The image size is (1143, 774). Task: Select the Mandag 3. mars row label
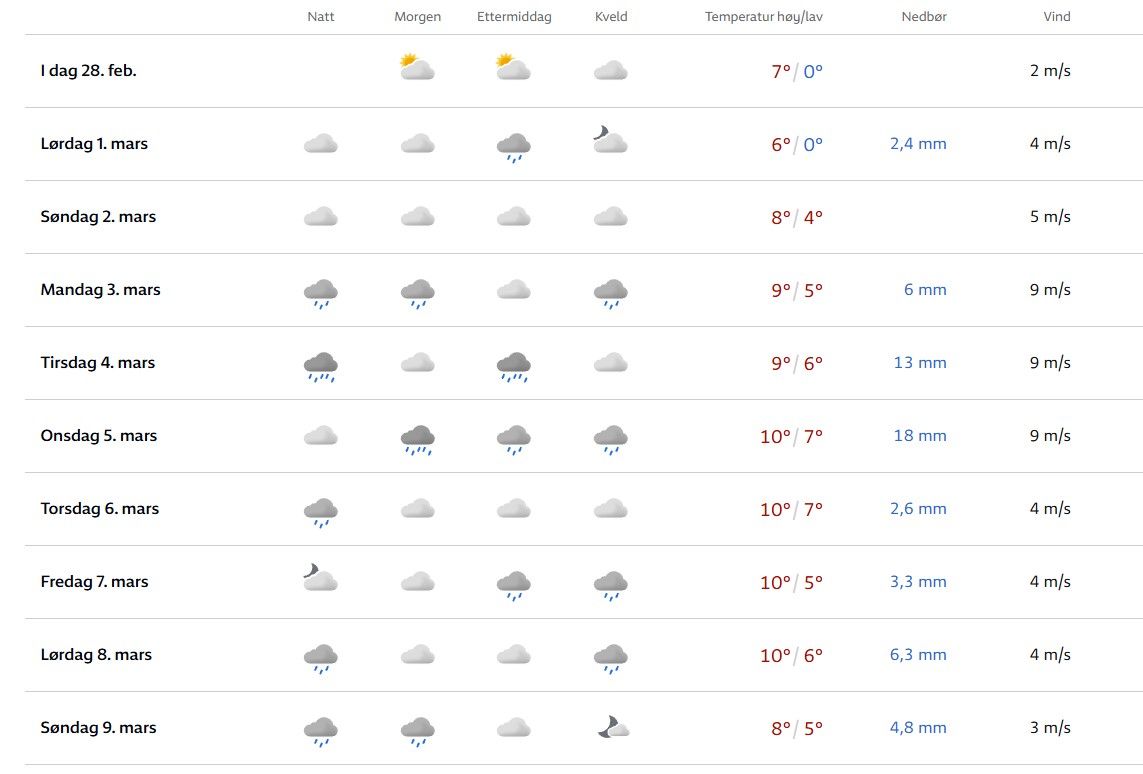coord(100,290)
